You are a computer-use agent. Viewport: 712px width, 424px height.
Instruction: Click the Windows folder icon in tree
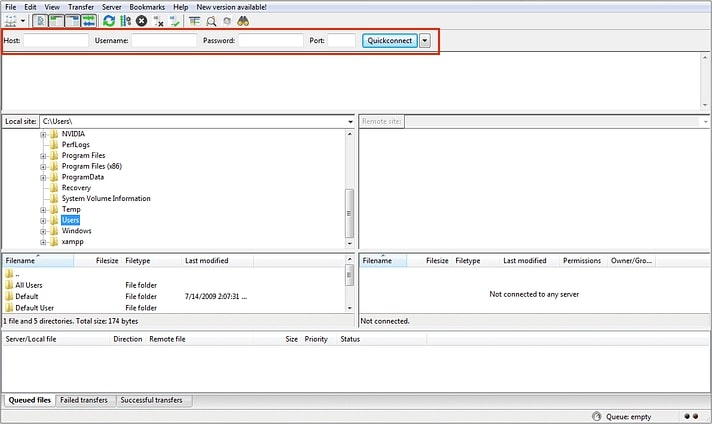pyautogui.click(x=54, y=231)
